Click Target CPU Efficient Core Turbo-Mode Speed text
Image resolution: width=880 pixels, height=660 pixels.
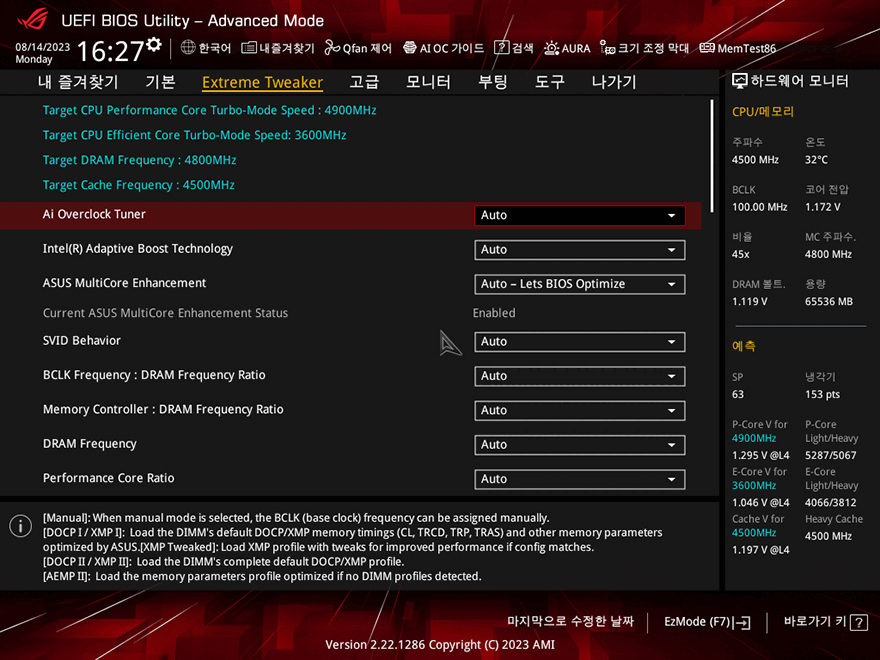[194, 135]
